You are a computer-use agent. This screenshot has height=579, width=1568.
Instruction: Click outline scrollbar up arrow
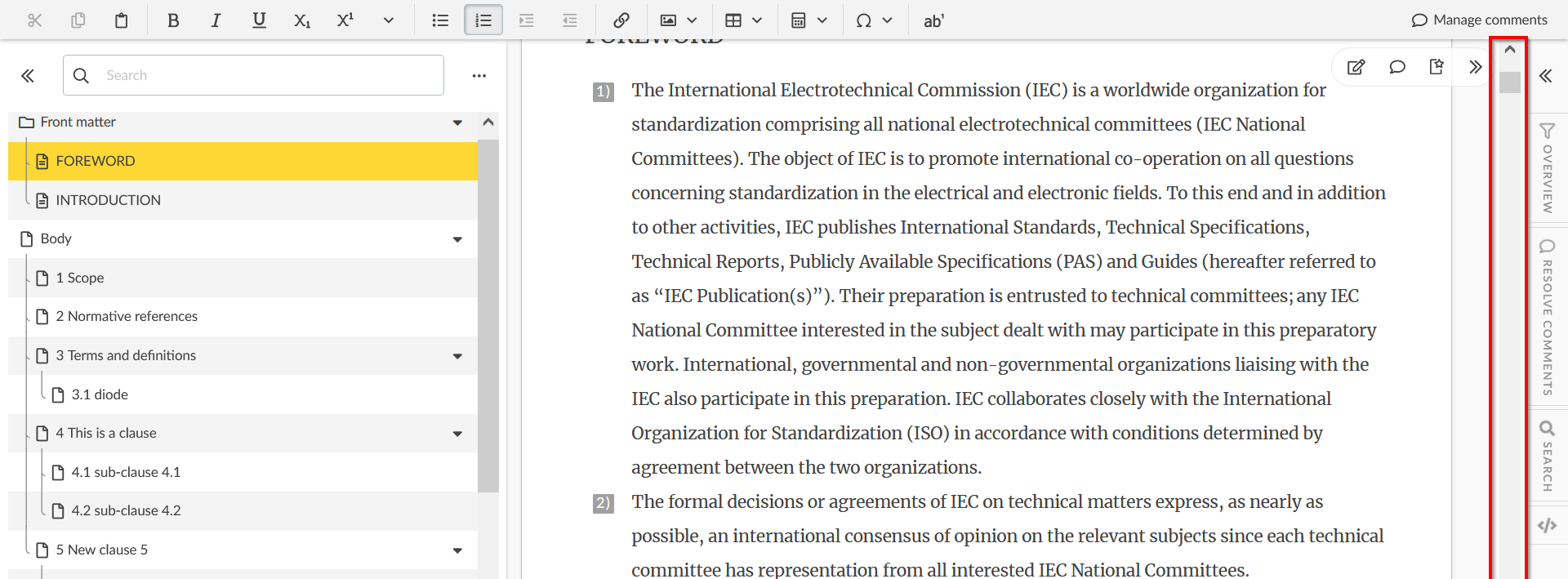coord(488,122)
